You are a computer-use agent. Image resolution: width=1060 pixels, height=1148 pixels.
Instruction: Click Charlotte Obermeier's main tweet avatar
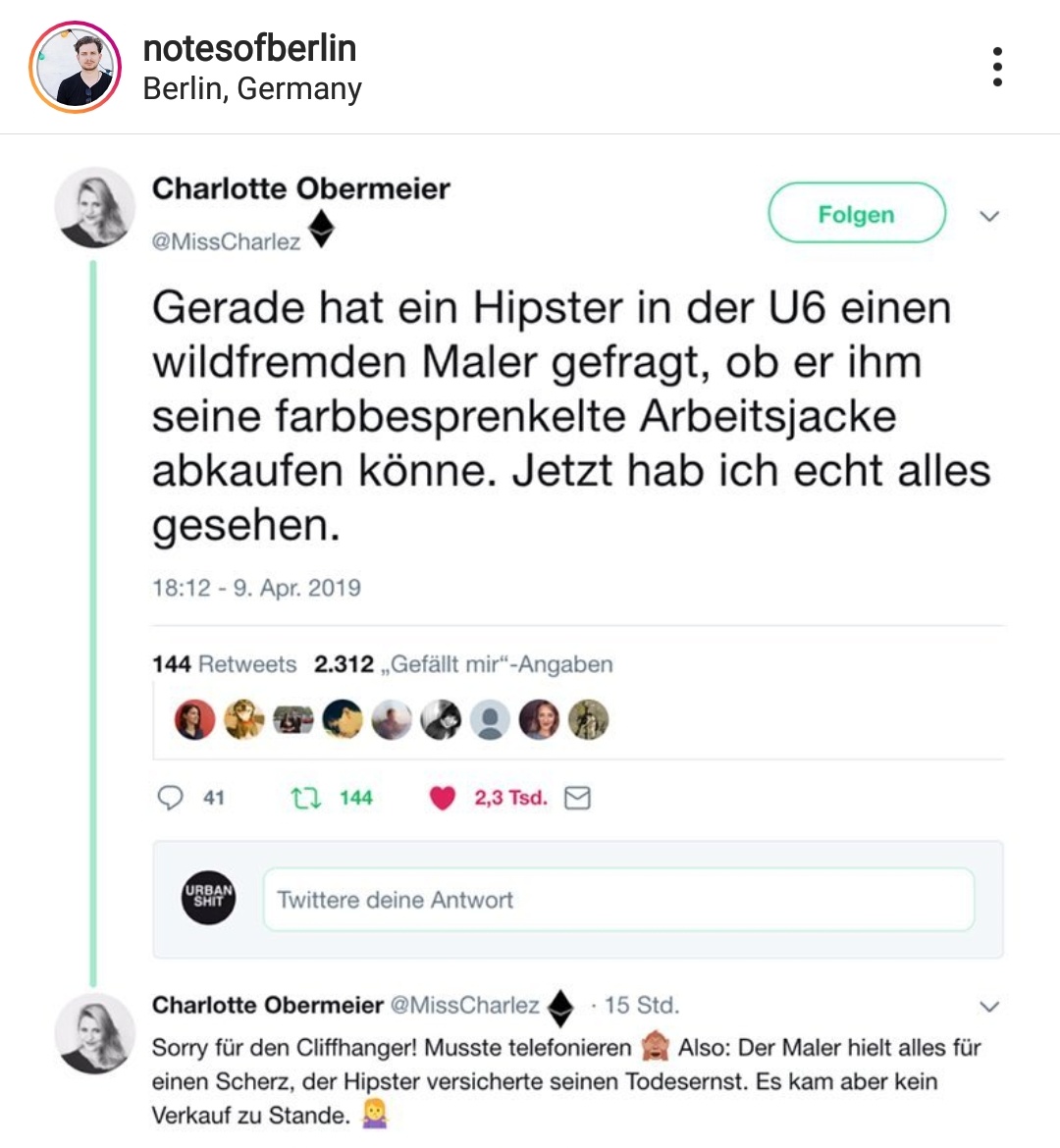click(x=93, y=206)
